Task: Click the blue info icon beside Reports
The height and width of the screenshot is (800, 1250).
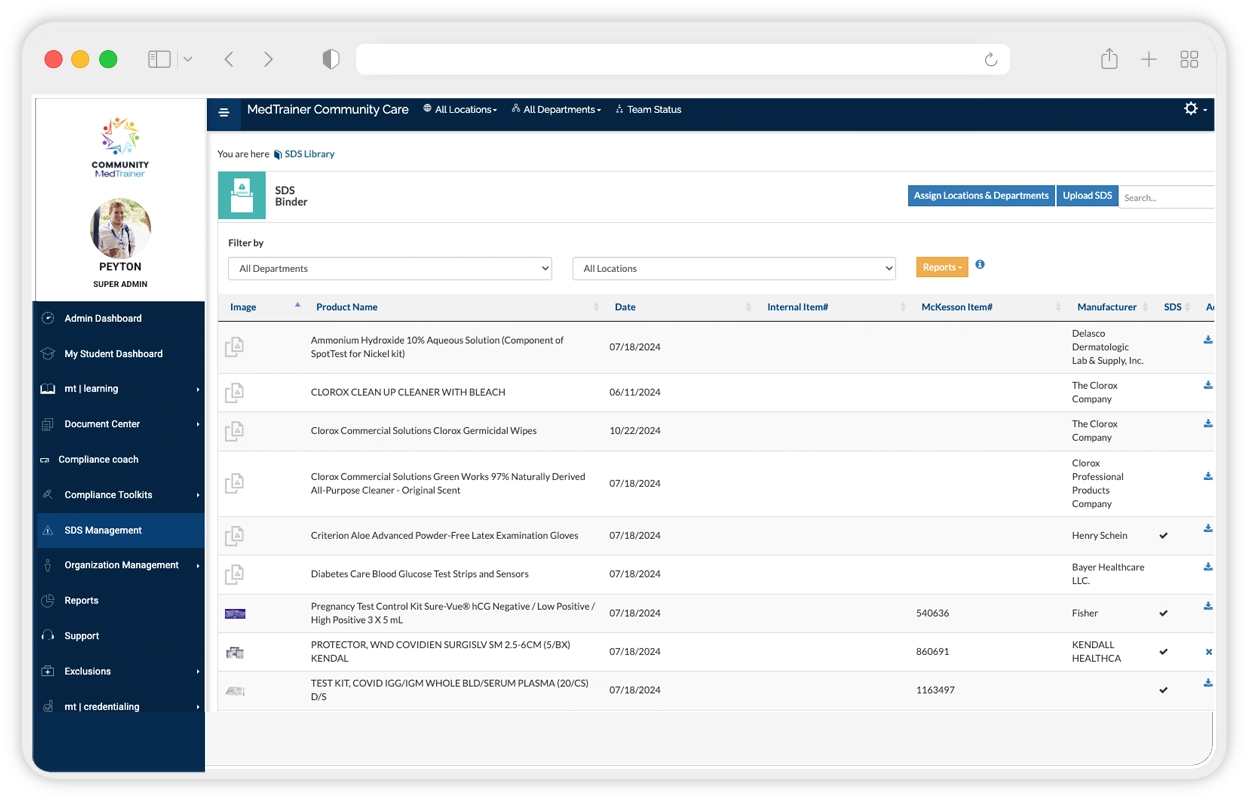Action: pyautogui.click(x=980, y=265)
